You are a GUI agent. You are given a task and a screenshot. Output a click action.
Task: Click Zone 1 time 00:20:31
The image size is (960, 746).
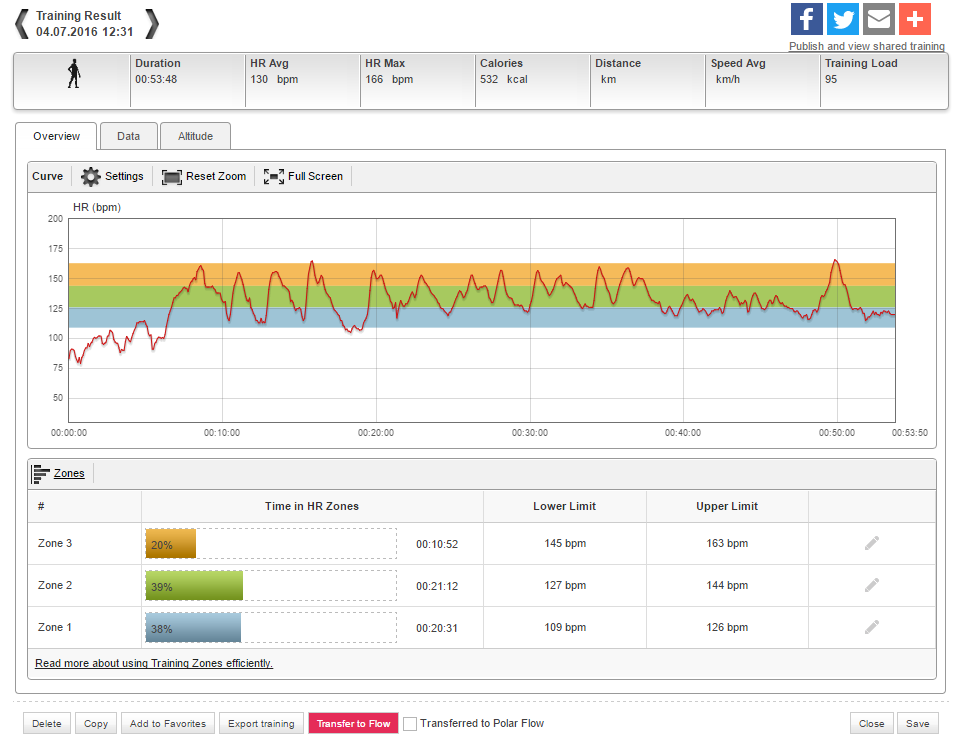pos(437,628)
